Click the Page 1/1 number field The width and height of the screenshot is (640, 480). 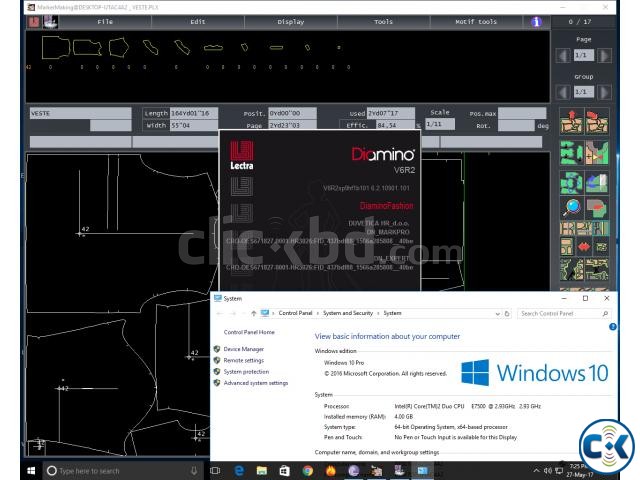point(584,55)
